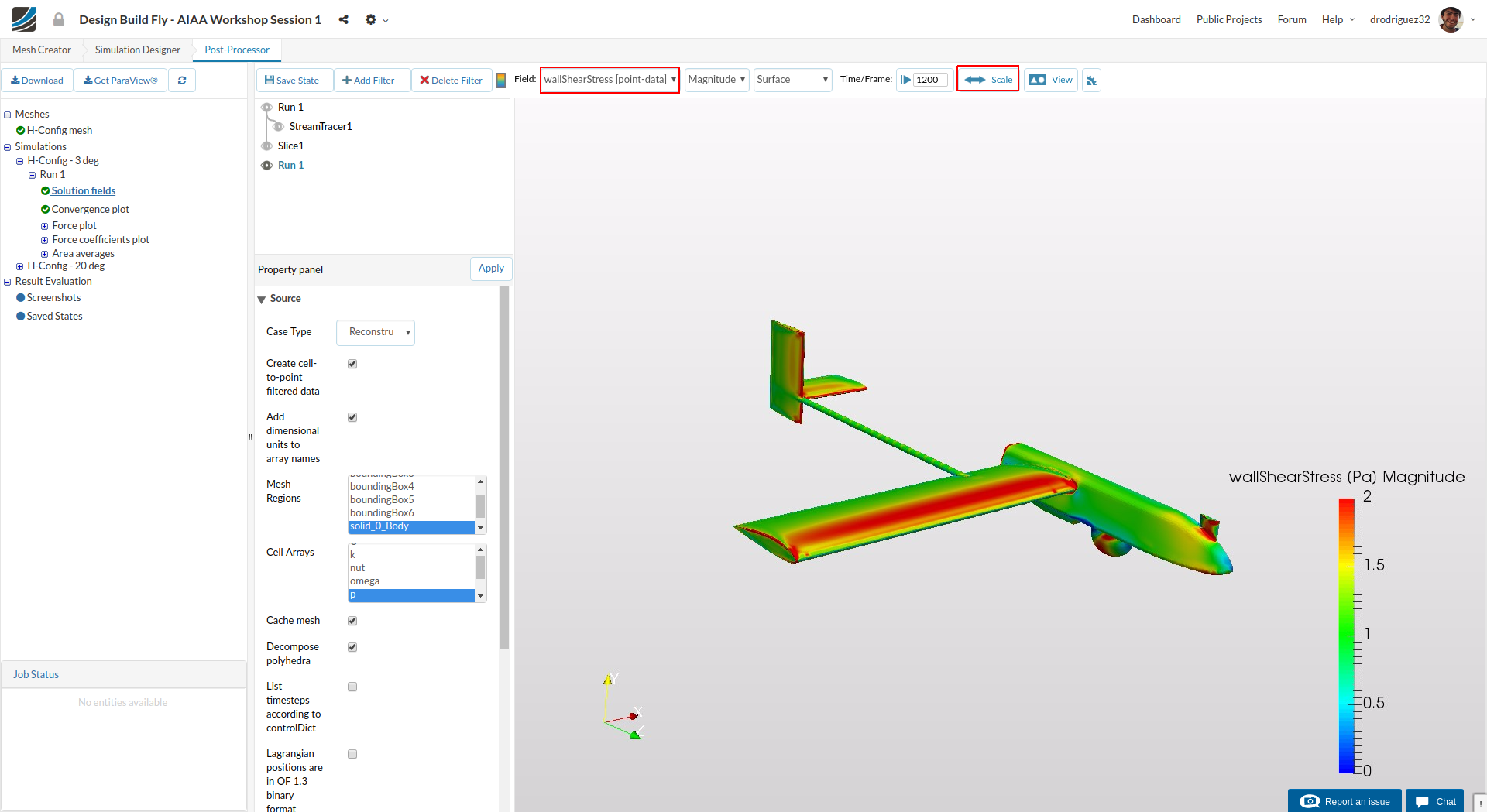Click the share project icon
The image size is (1487, 812).
pos(343,19)
